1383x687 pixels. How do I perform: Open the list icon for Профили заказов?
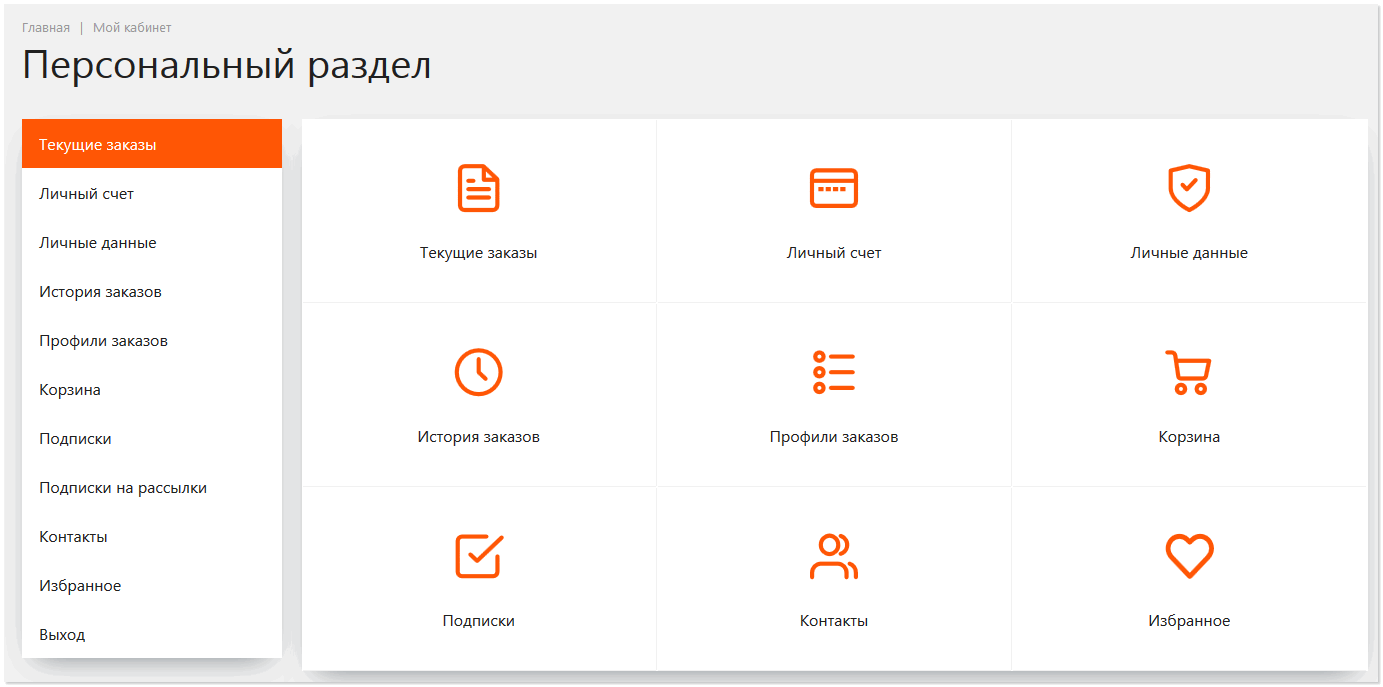coord(834,372)
